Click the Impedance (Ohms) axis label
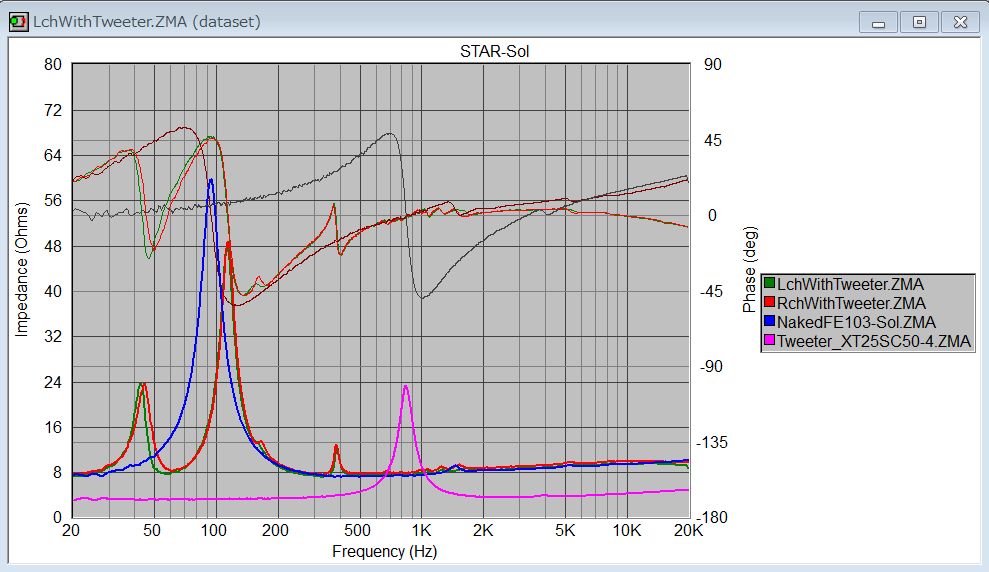The image size is (989, 572). (21, 270)
